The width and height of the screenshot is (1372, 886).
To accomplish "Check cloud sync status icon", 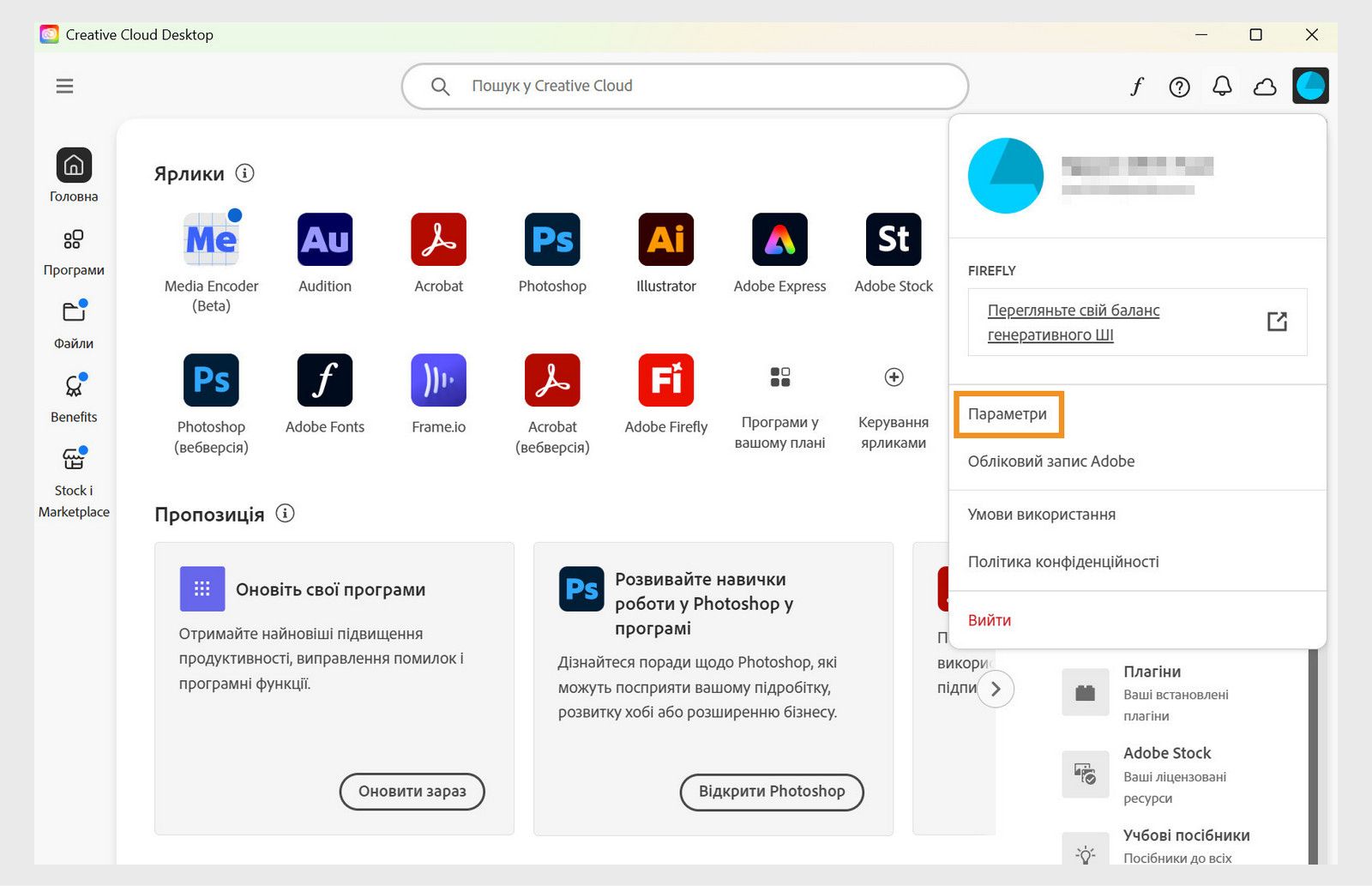I will [1264, 86].
